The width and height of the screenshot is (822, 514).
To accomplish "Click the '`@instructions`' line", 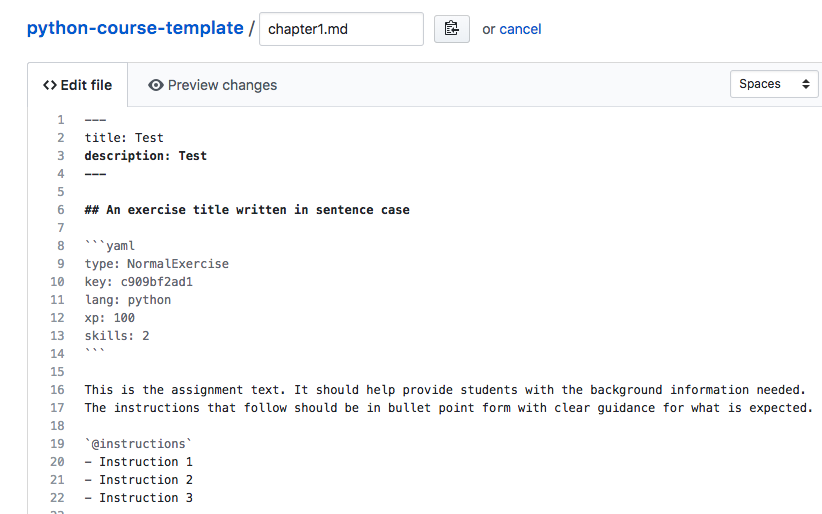I will coord(138,444).
